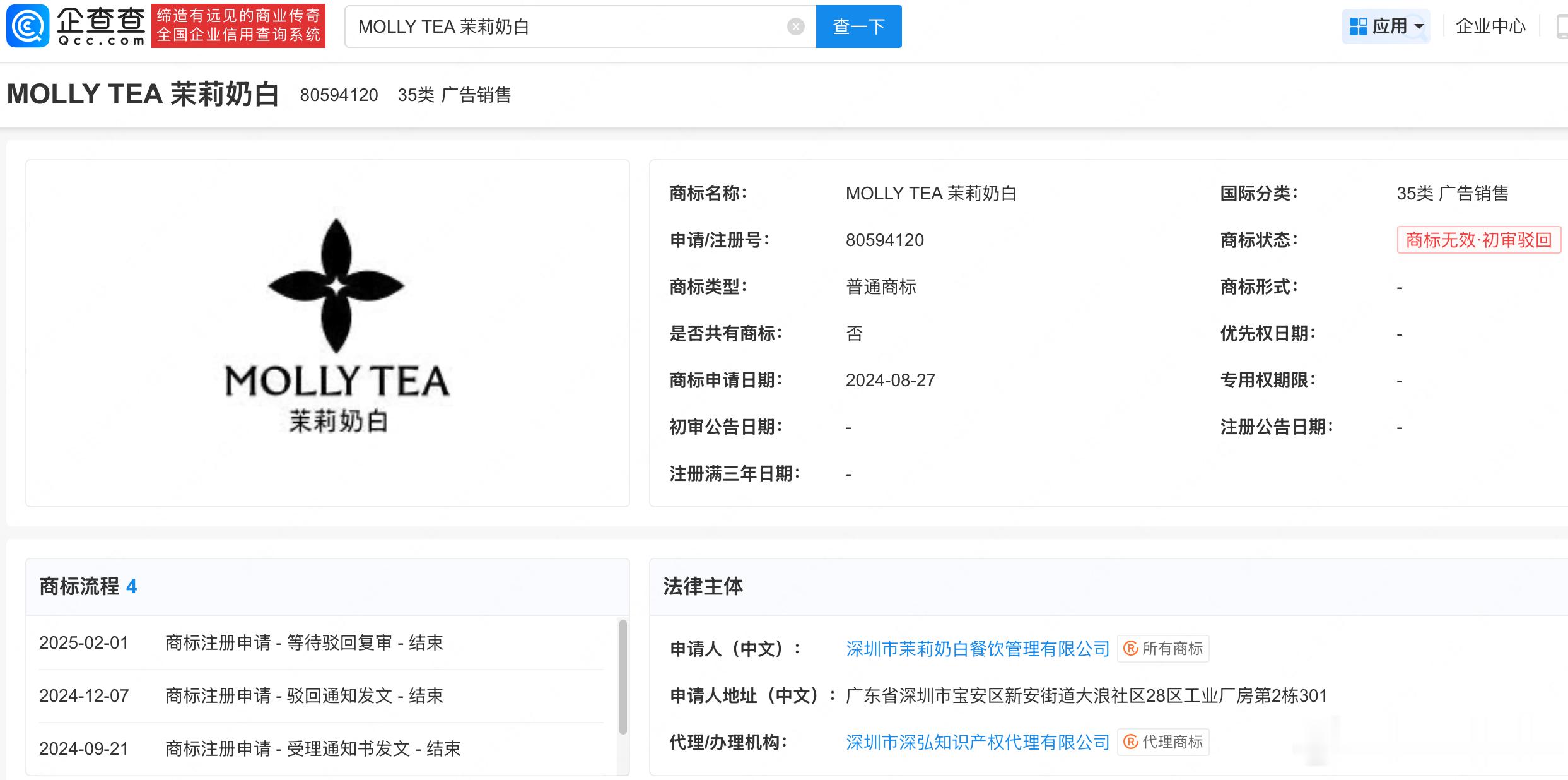This screenshot has height=780, width=1568.
Task: Click the red slogan banner beside the logo
Action: coord(238,26)
